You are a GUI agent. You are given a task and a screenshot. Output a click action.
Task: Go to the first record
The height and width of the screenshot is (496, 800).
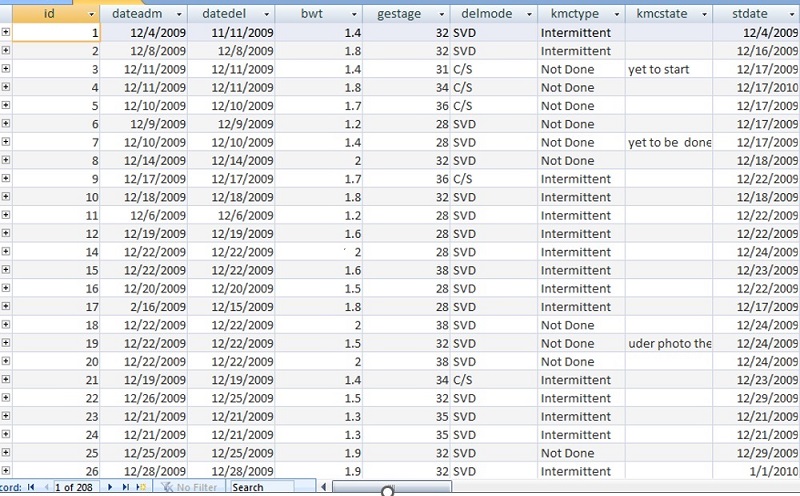31,487
